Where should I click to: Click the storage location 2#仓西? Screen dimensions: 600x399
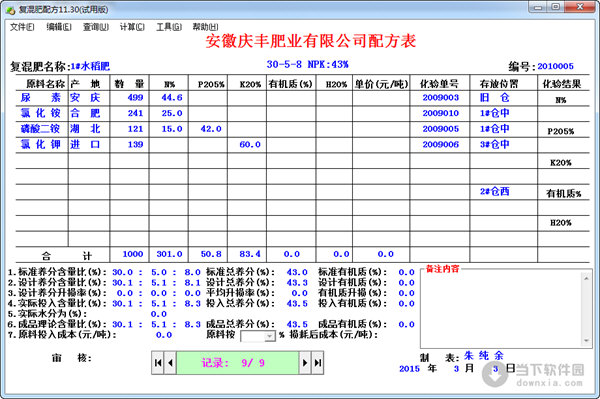tap(494, 191)
